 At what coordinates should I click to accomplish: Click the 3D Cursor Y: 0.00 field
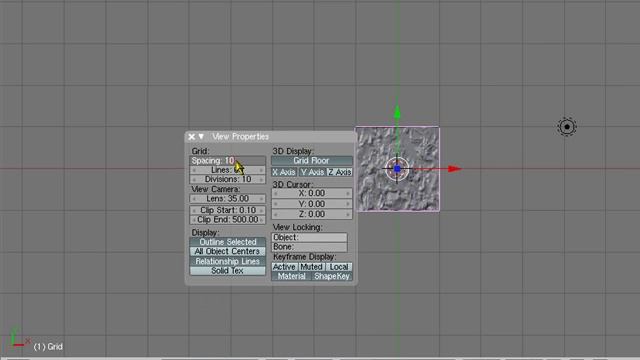(311, 204)
